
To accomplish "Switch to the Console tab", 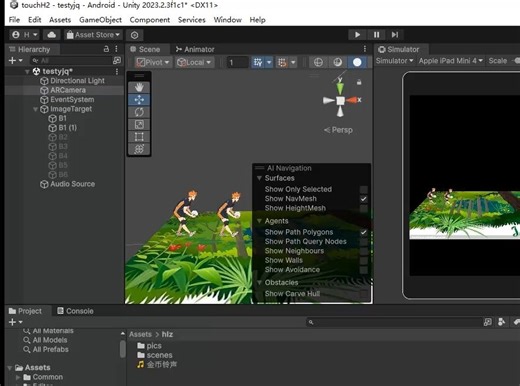I will 75,311.
